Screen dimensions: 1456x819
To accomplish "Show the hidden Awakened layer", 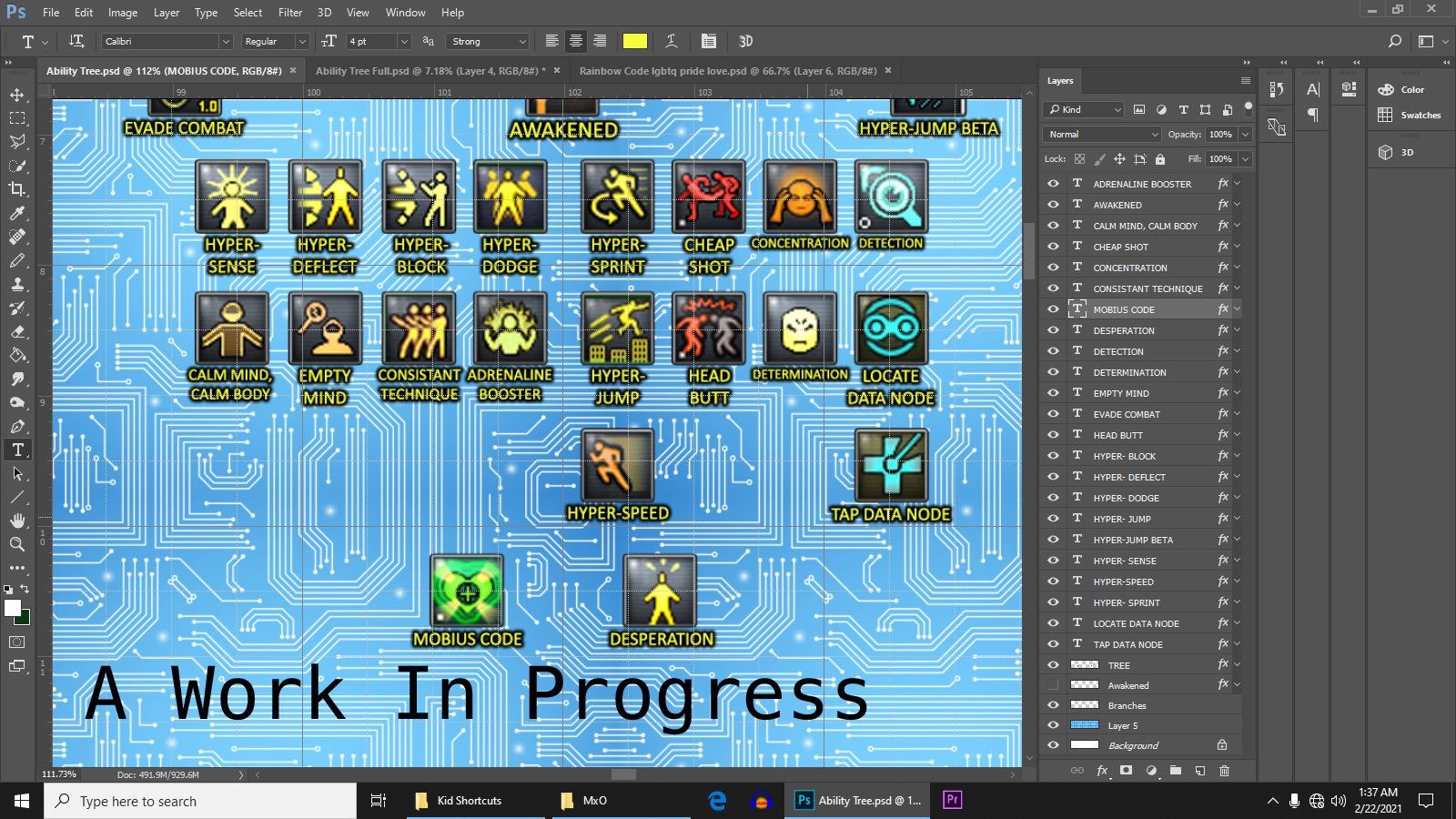I will click(x=1053, y=685).
